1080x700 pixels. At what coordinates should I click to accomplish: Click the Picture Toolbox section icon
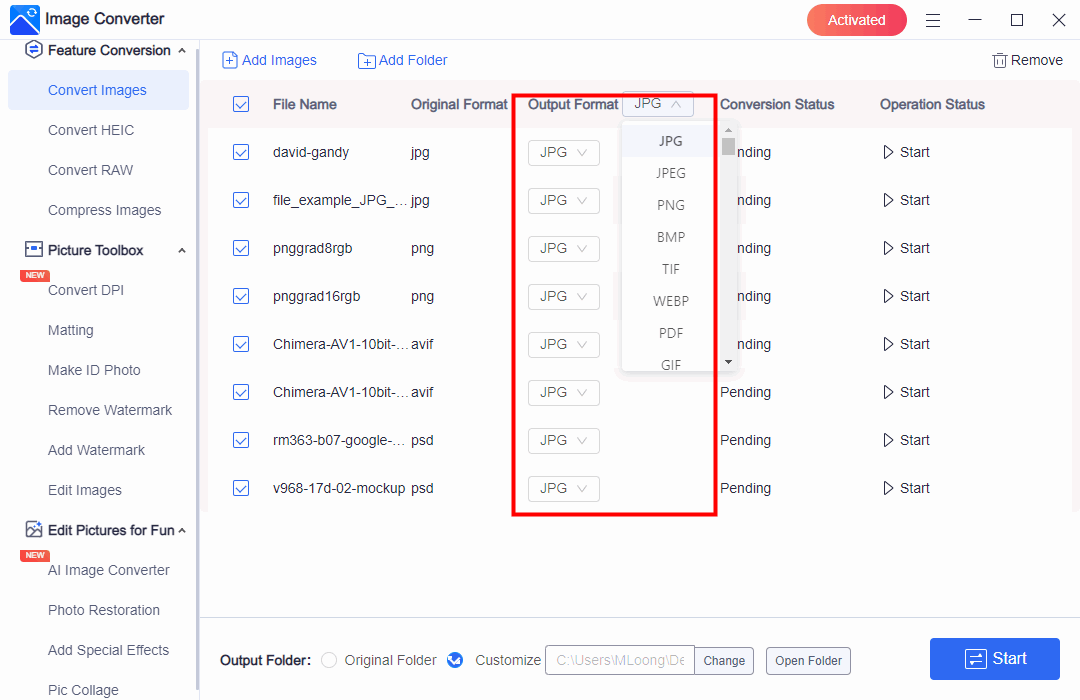33,250
